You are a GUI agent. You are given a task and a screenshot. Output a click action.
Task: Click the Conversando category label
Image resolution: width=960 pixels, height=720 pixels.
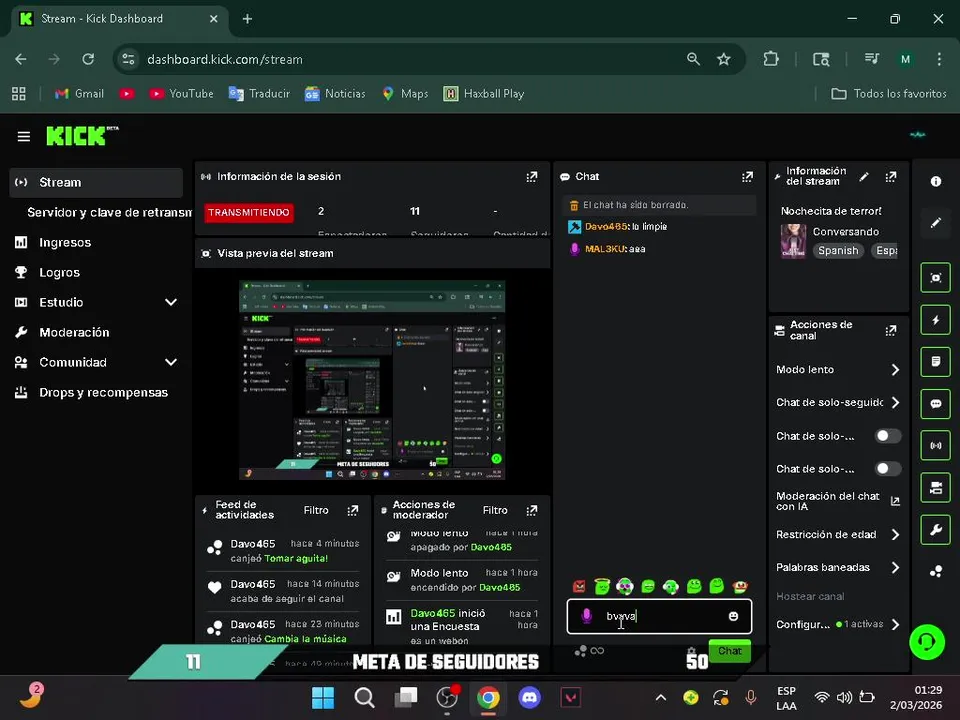[x=846, y=232]
